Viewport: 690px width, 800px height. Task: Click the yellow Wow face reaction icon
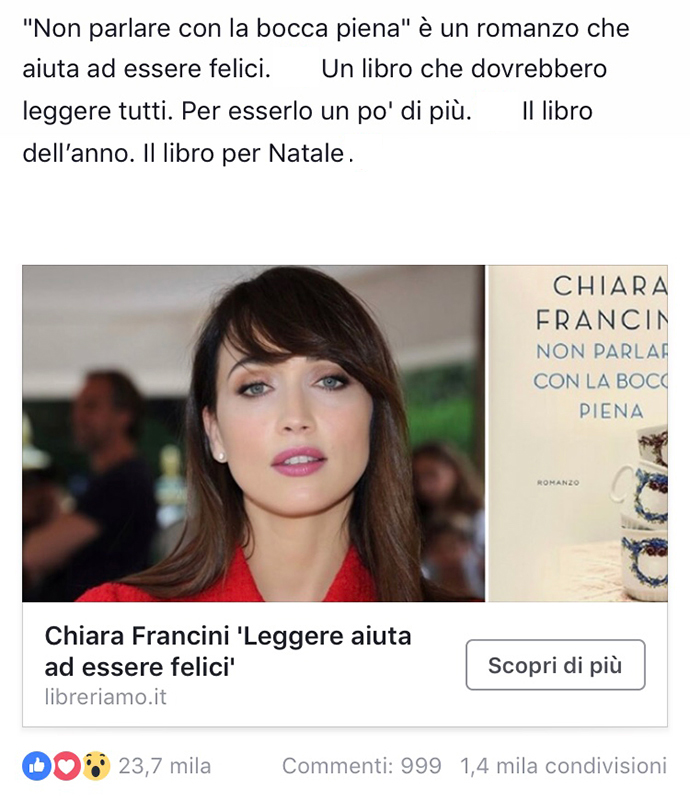coord(96,766)
